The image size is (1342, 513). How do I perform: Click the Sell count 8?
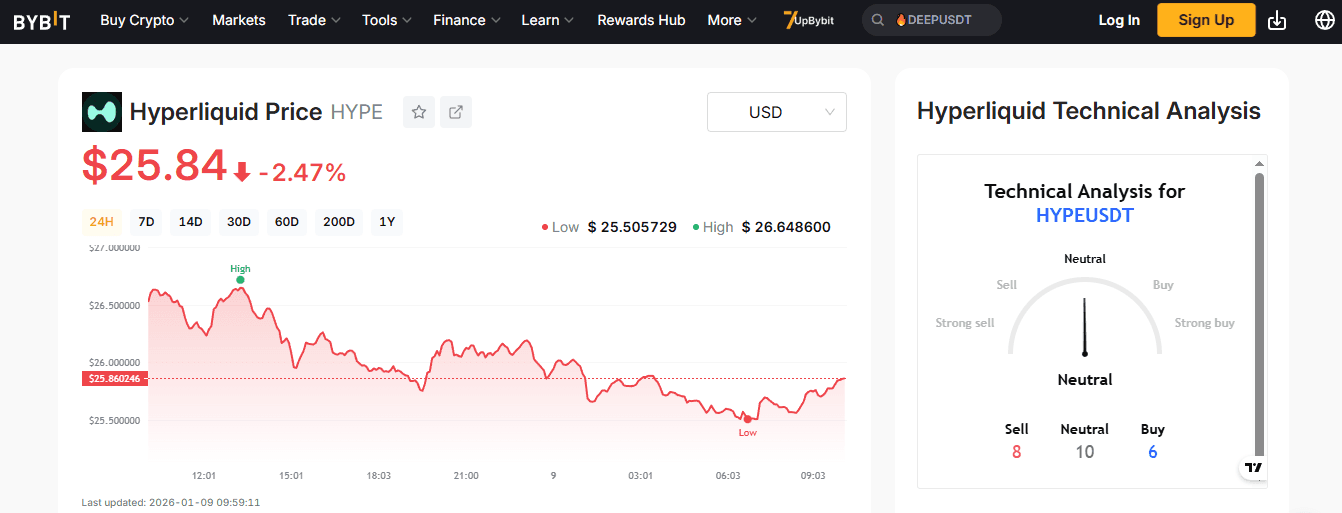point(1017,452)
